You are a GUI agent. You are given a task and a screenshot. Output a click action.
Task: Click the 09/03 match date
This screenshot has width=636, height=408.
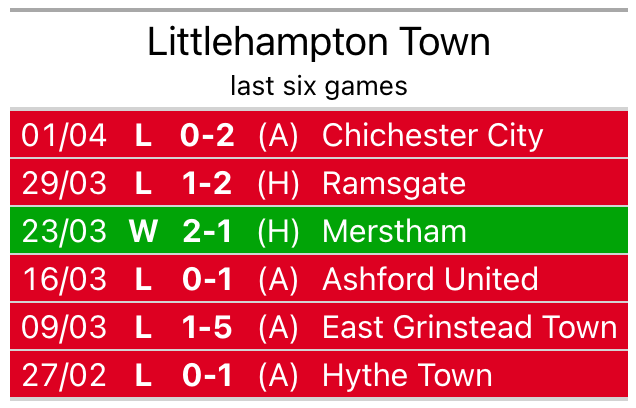point(64,327)
